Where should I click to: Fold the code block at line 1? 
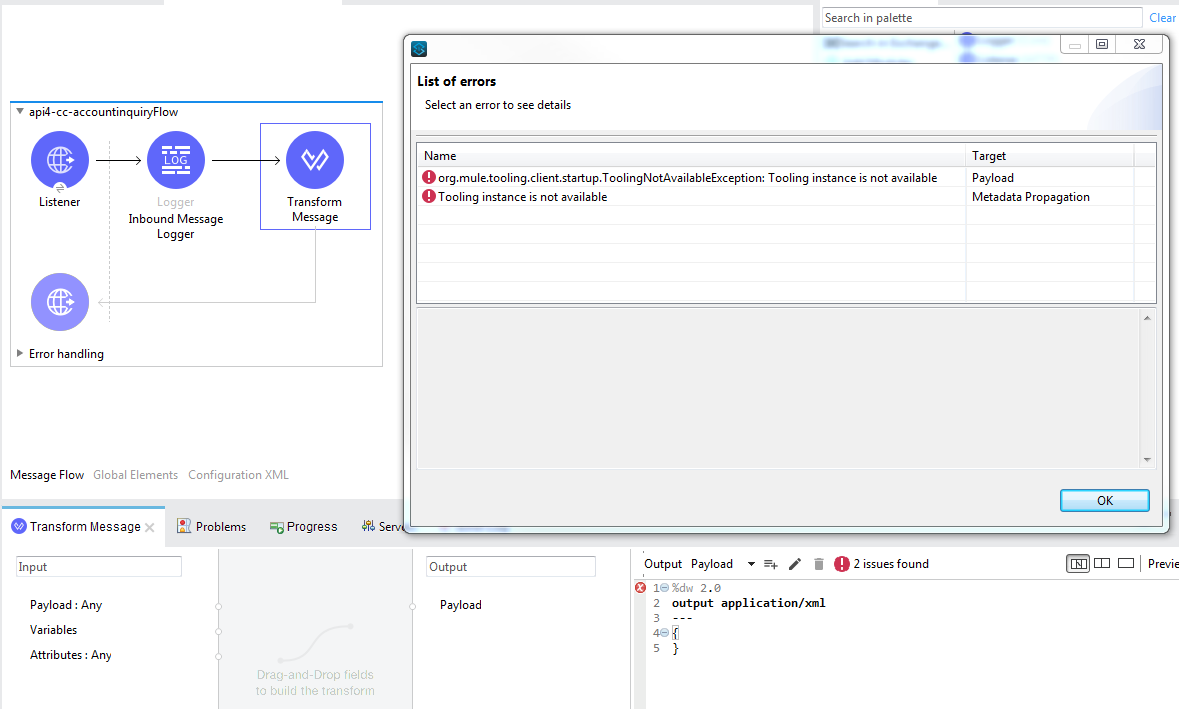(664, 588)
